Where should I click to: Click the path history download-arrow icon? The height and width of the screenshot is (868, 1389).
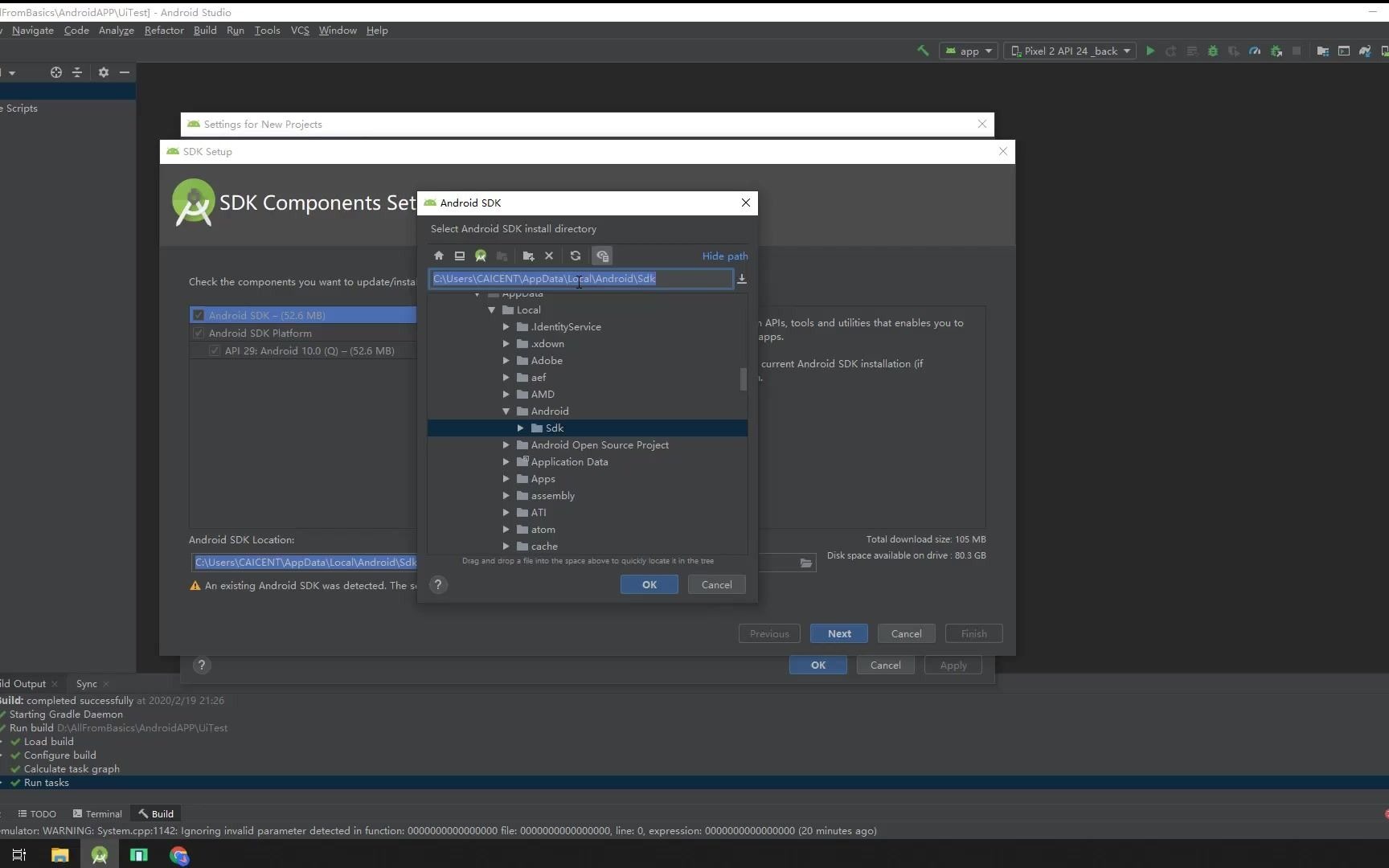tap(742, 279)
